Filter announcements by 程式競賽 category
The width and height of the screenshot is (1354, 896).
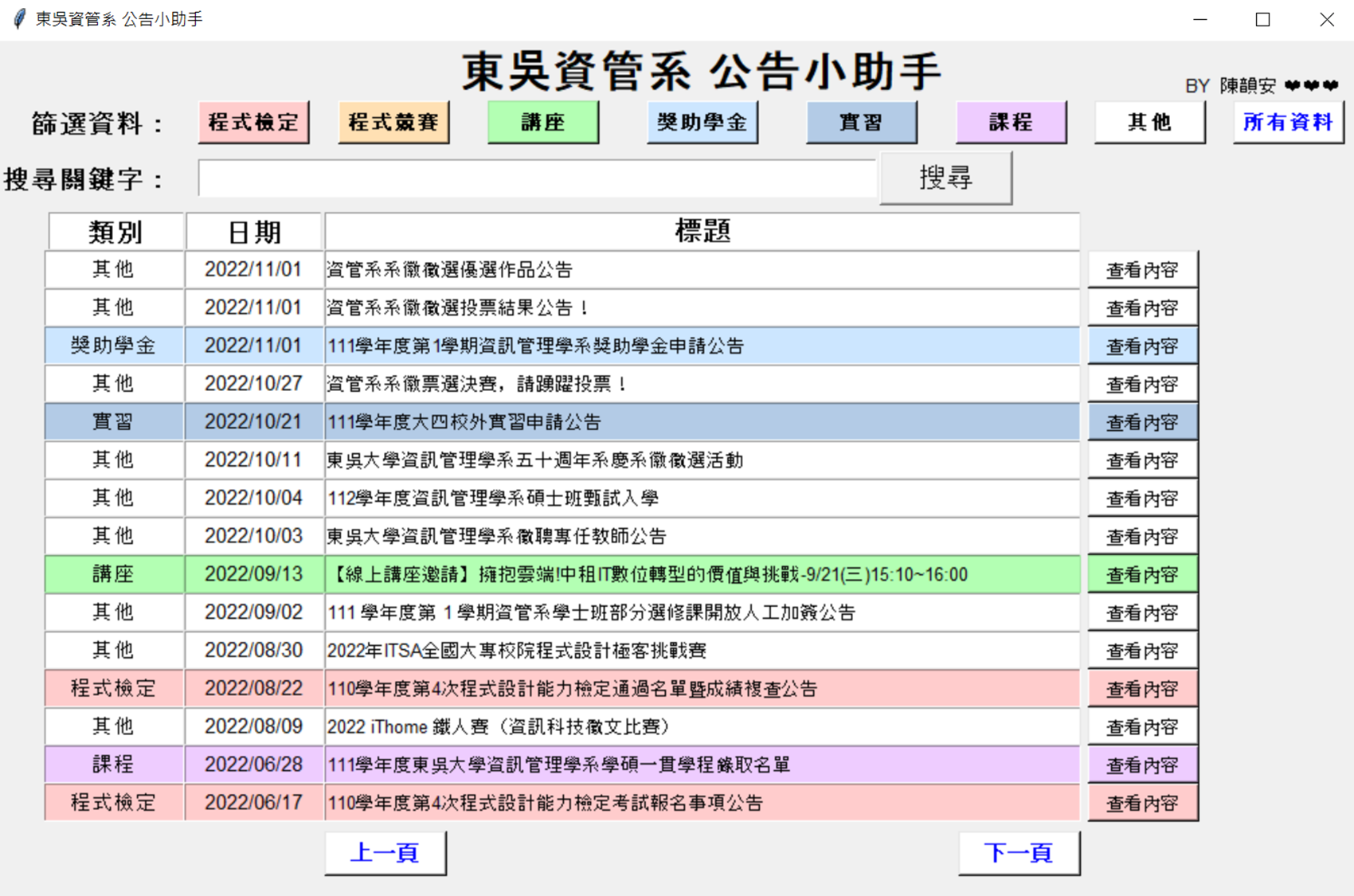(x=393, y=122)
